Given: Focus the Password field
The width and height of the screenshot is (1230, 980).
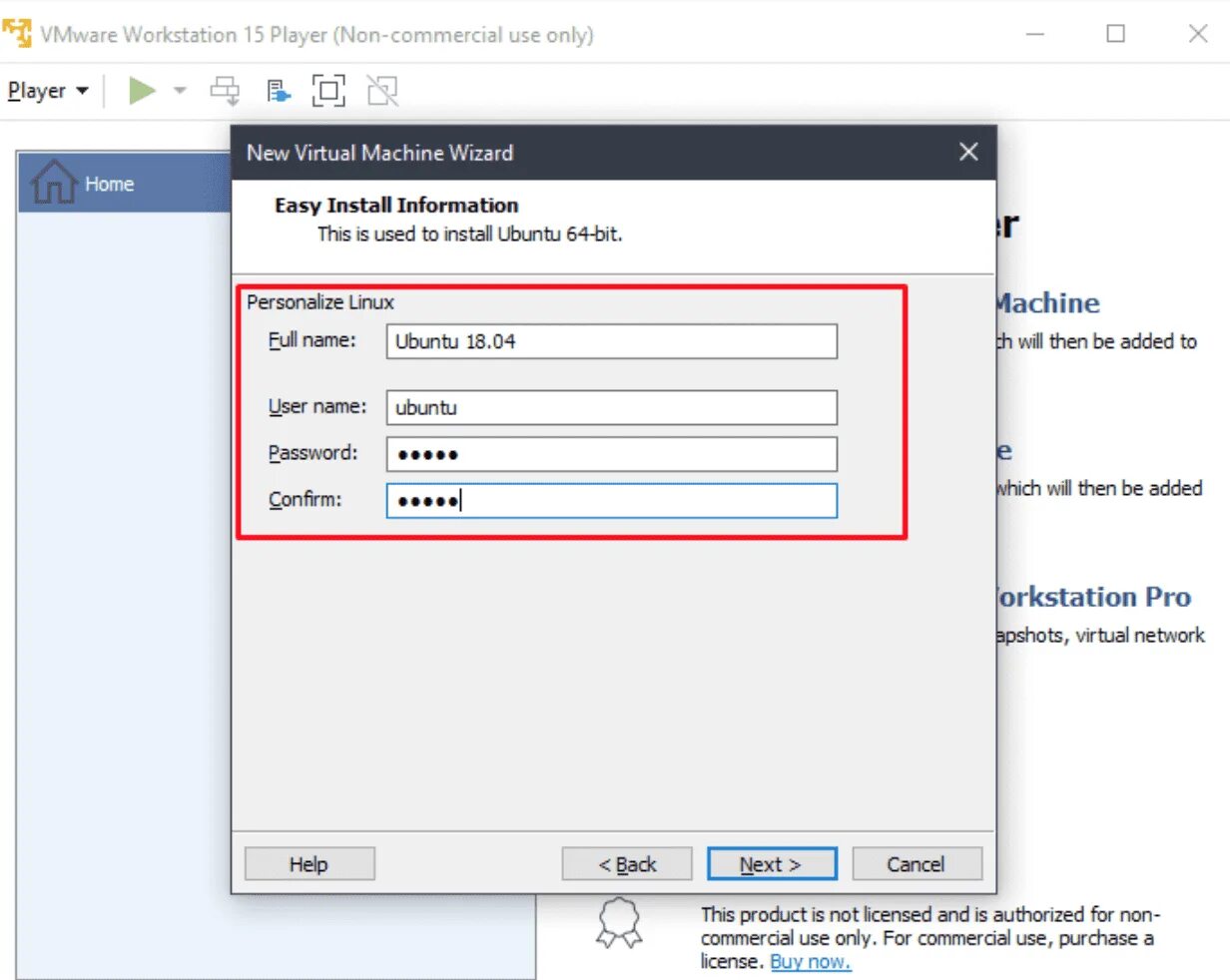Looking at the screenshot, I should click(611, 454).
